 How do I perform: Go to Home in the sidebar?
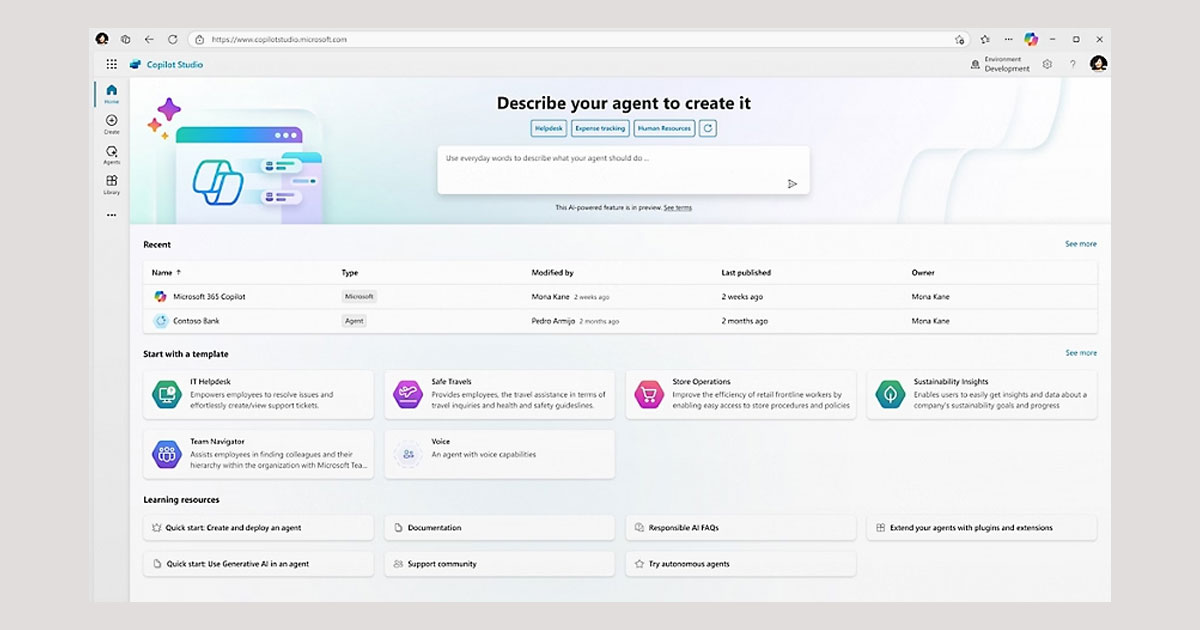coord(111,94)
